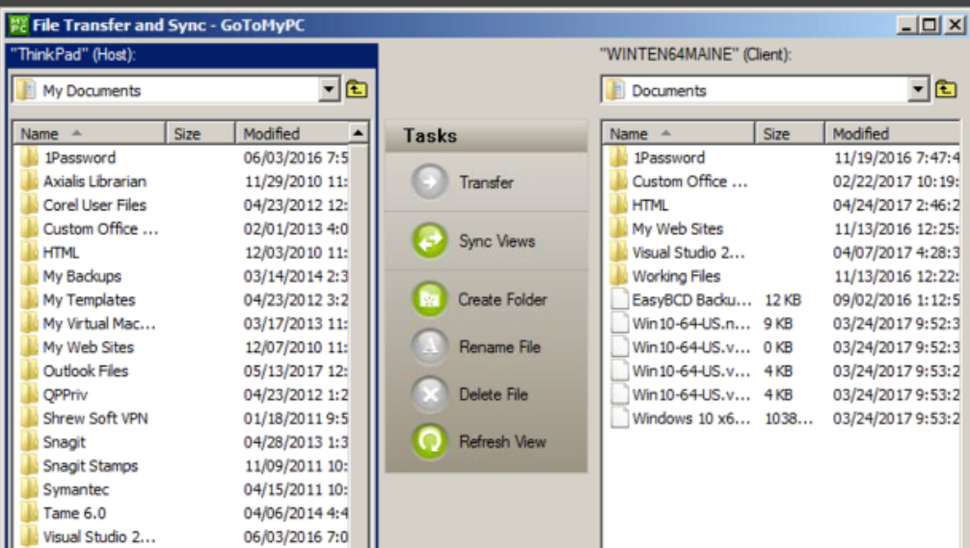Screen dimensions: 970x548
Task: Select the Outlook Files folder on the host
Action: coord(85,371)
